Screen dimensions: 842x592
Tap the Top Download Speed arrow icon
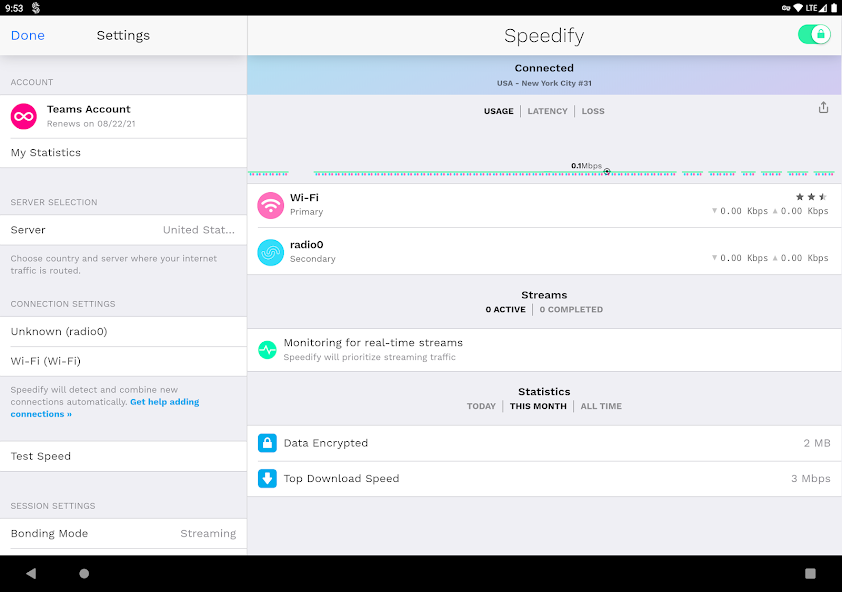click(x=267, y=478)
